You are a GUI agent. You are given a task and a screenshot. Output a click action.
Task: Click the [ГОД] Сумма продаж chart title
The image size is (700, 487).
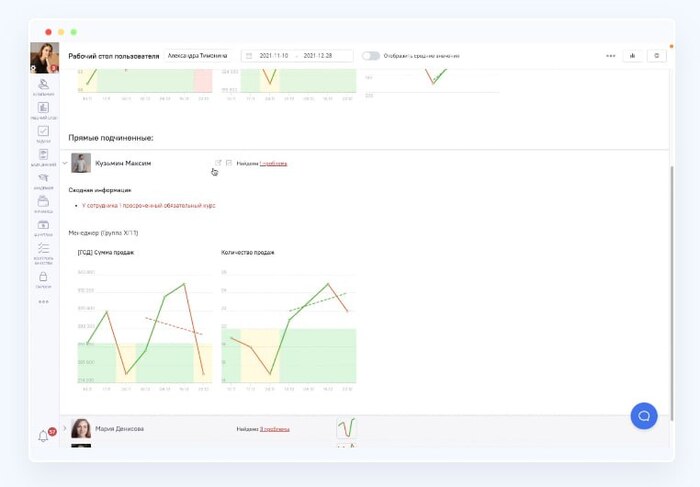pos(106,253)
